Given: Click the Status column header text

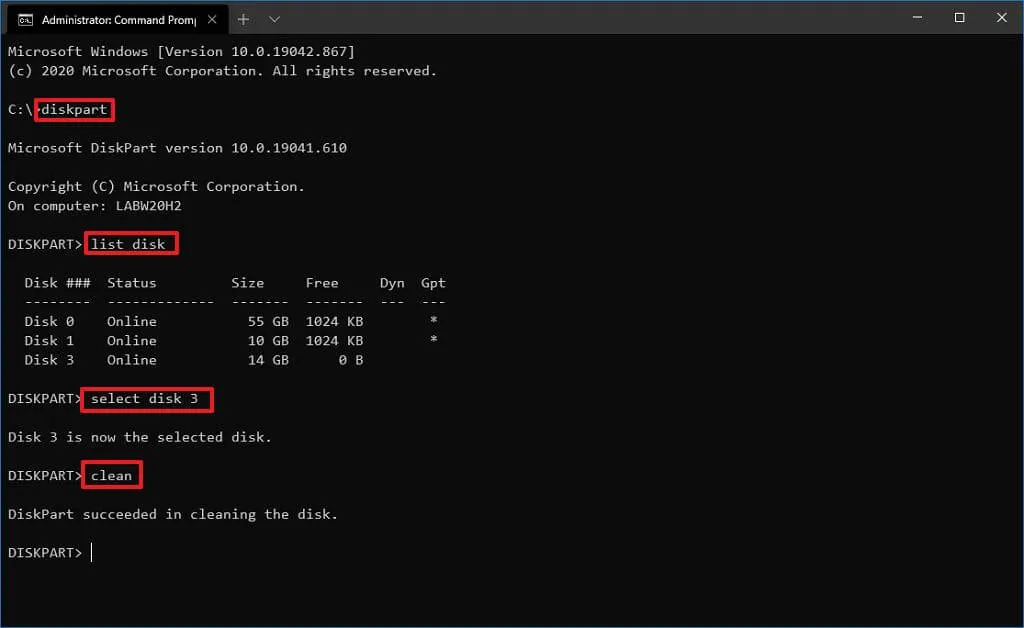Looking at the screenshot, I should coord(131,282).
